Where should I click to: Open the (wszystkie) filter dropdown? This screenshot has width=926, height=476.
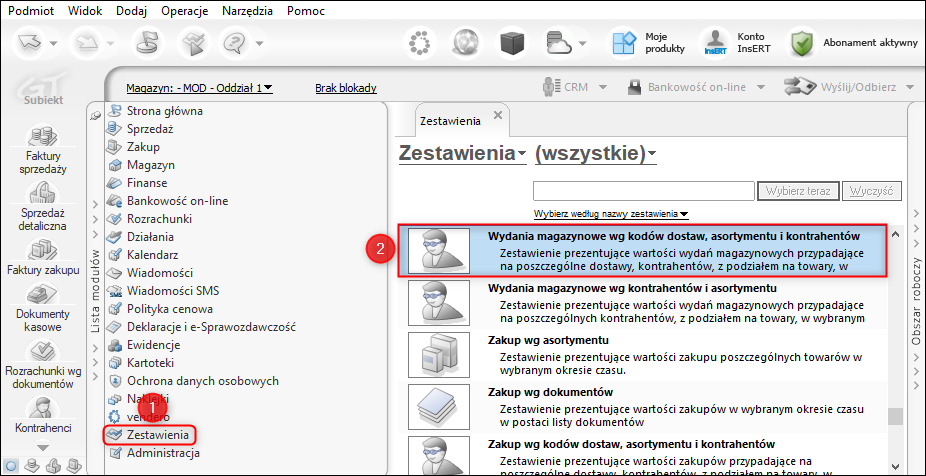tap(595, 154)
